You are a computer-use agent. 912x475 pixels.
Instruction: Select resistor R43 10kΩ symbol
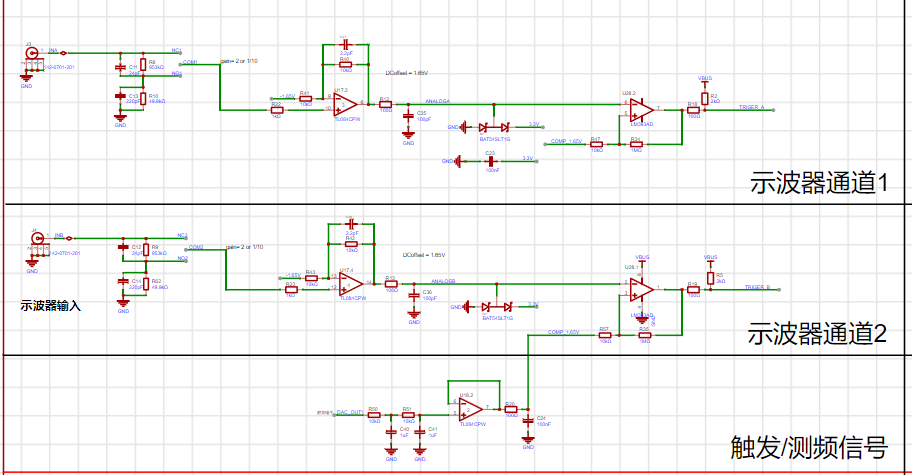[311, 278]
